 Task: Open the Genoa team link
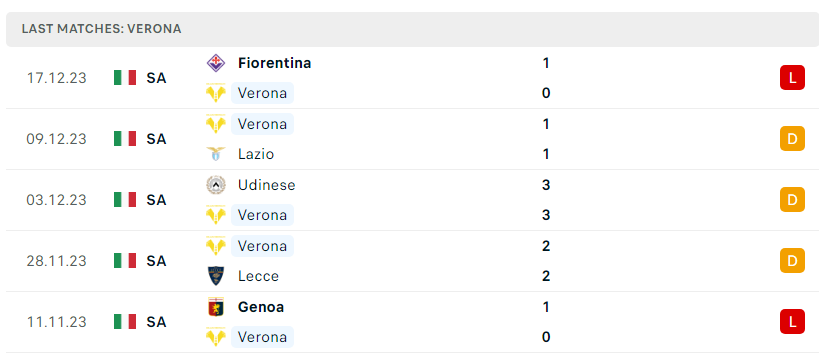pos(261,307)
